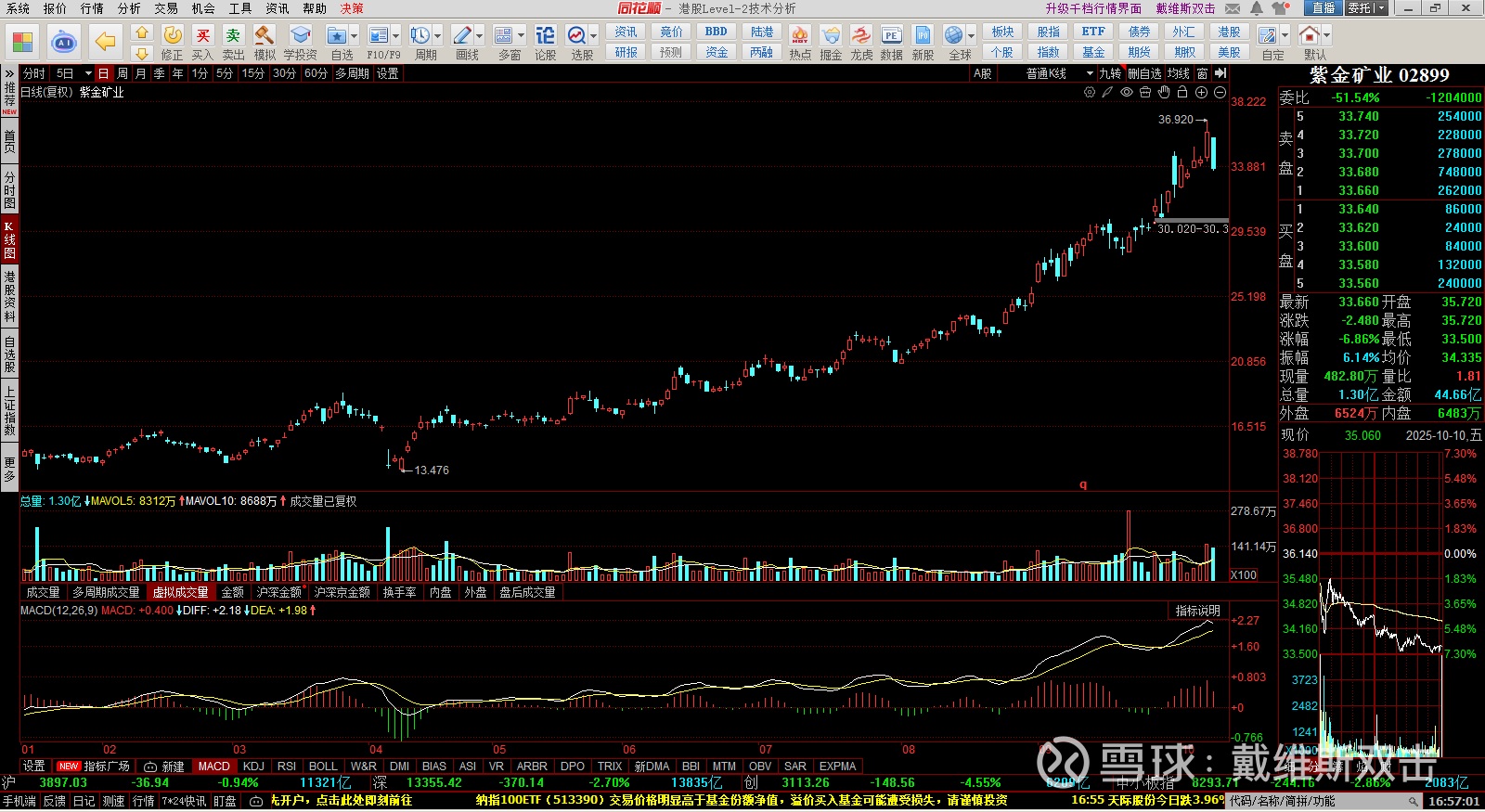Switch to the KDJ indicator tab
1485x812 pixels.
coord(253,767)
